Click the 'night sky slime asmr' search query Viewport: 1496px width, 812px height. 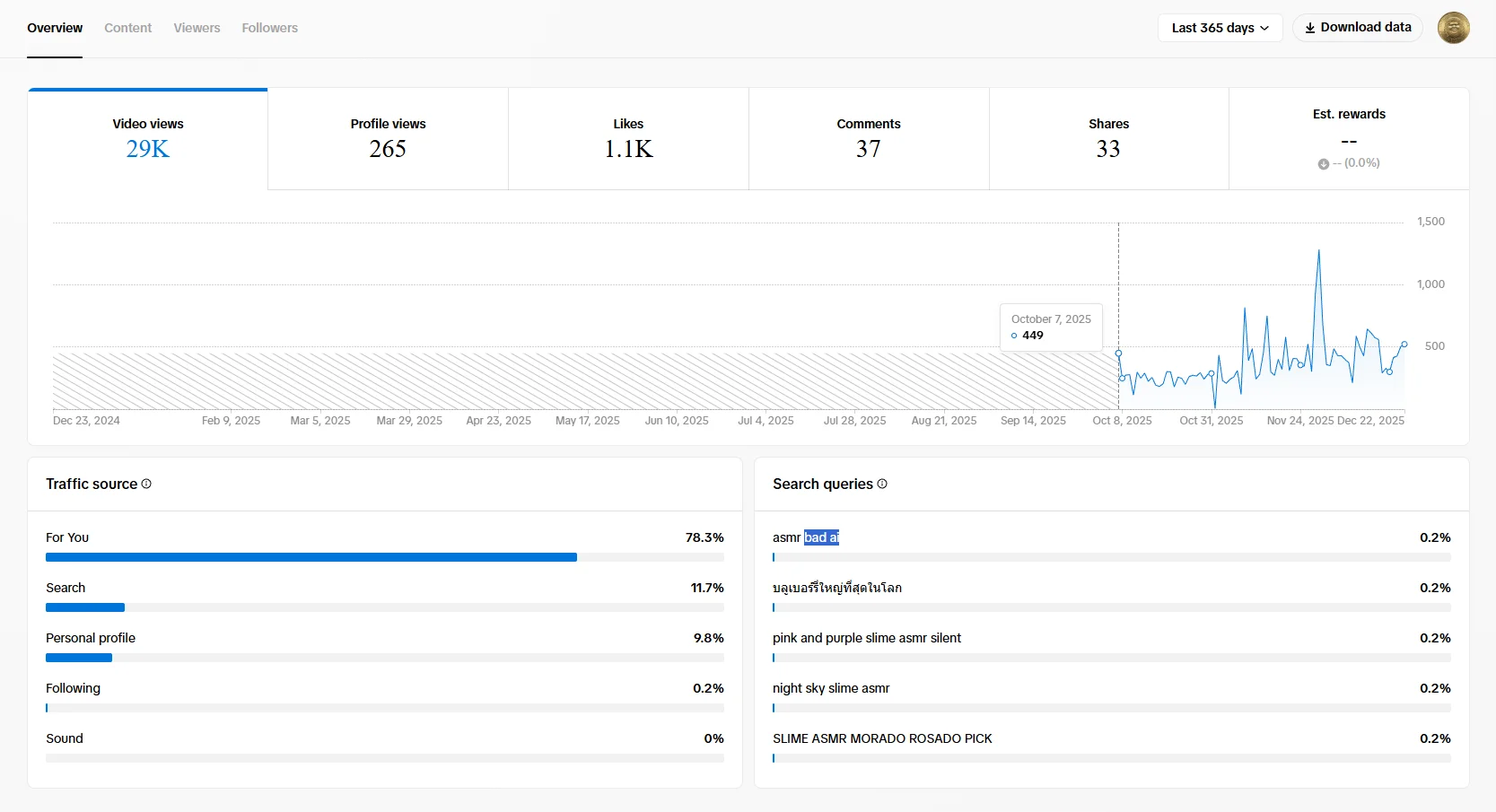(x=830, y=688)
